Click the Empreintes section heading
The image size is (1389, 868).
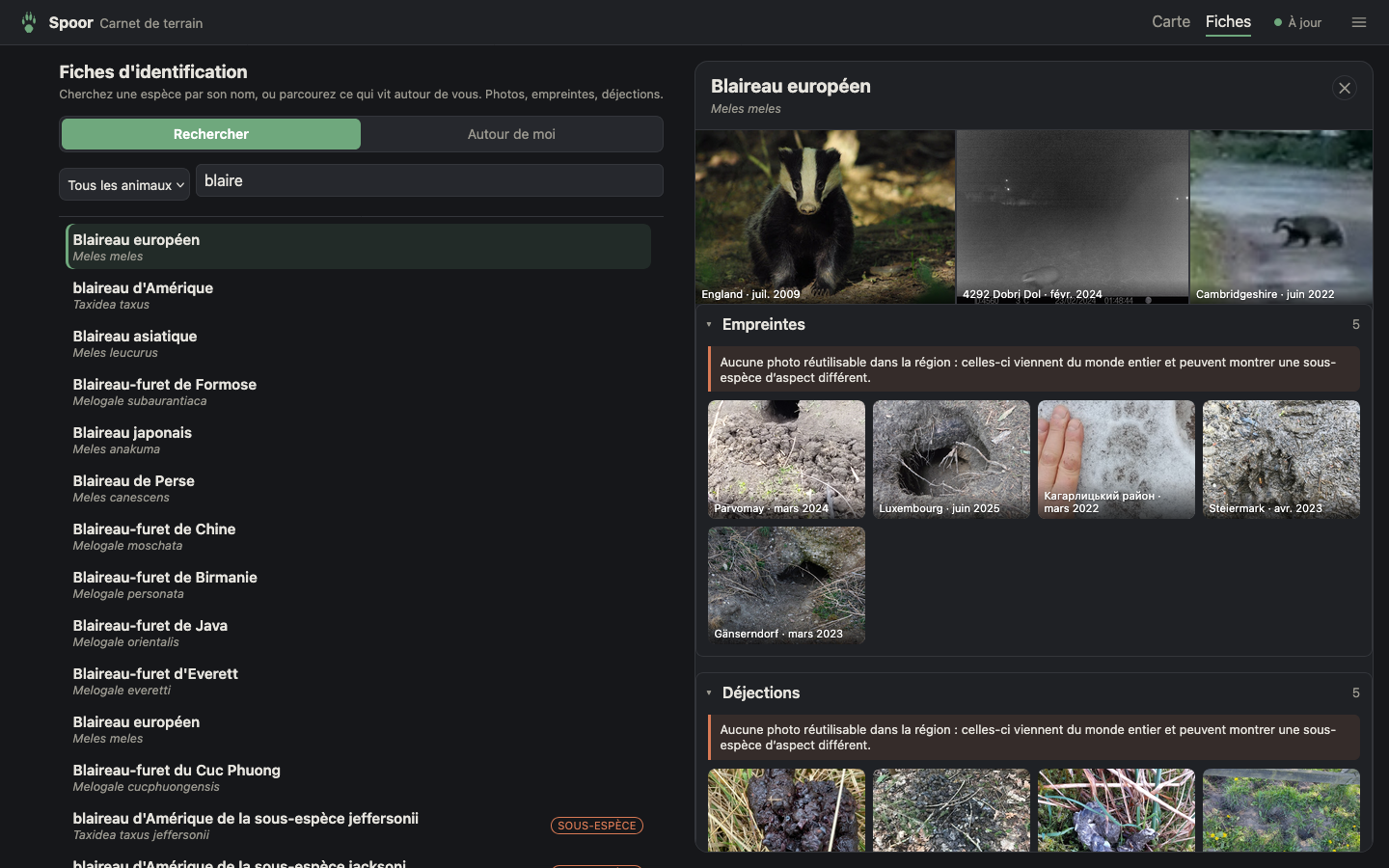click(763, 325)
